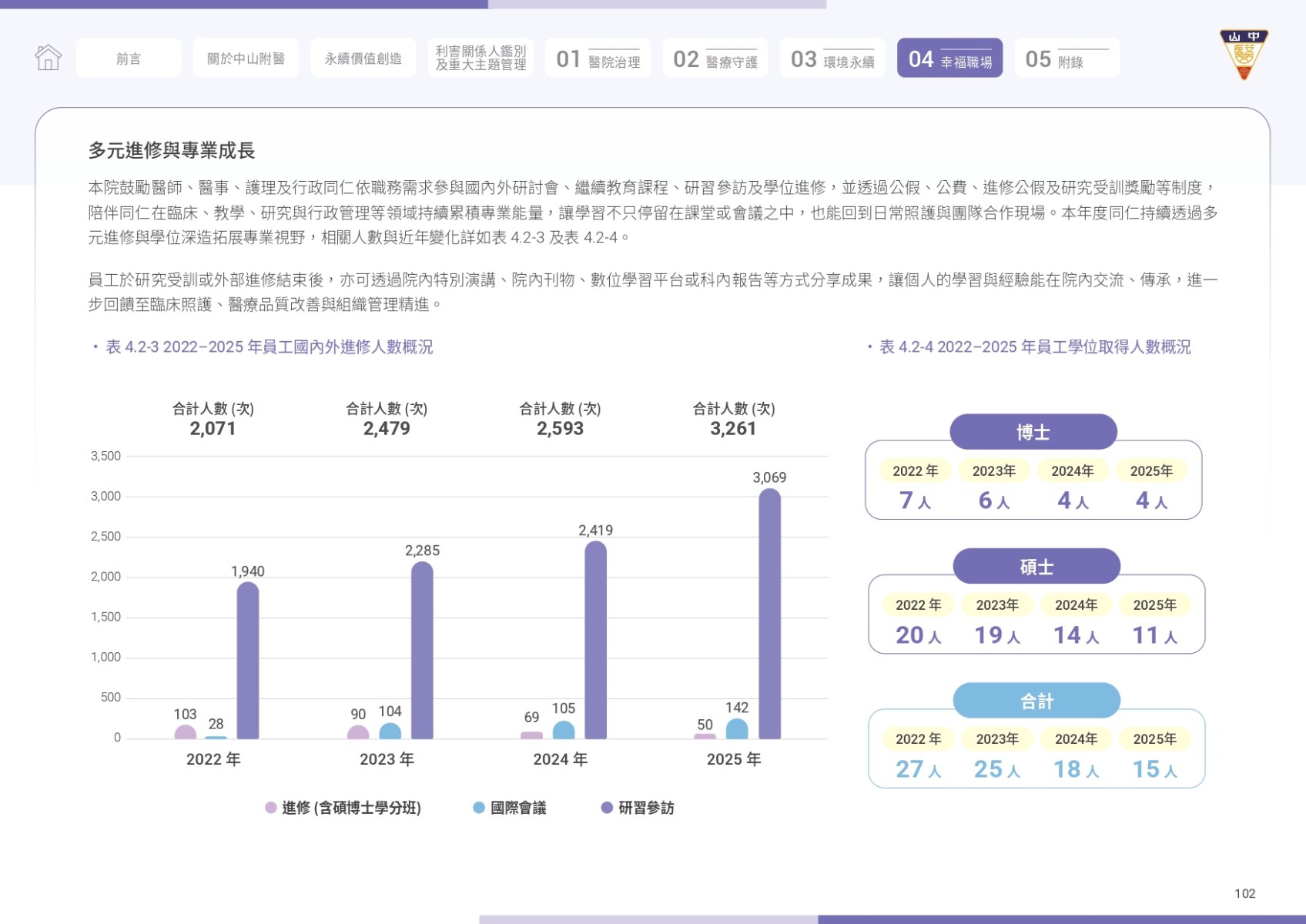Click 碩士 2024 value 14人

tap(1077, 635)
